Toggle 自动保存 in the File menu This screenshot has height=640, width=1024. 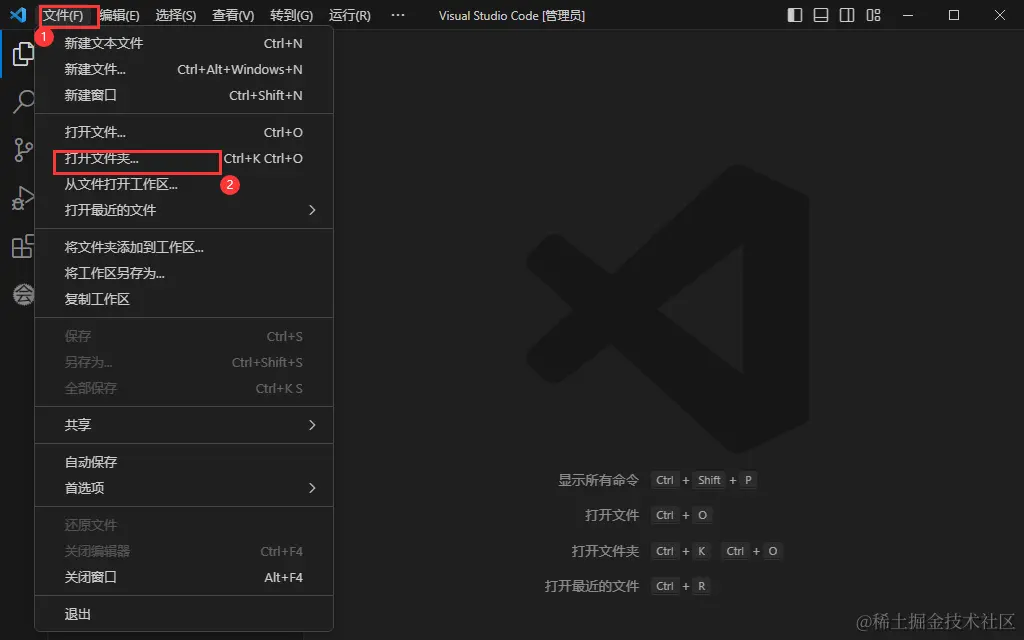pos(184,462)
